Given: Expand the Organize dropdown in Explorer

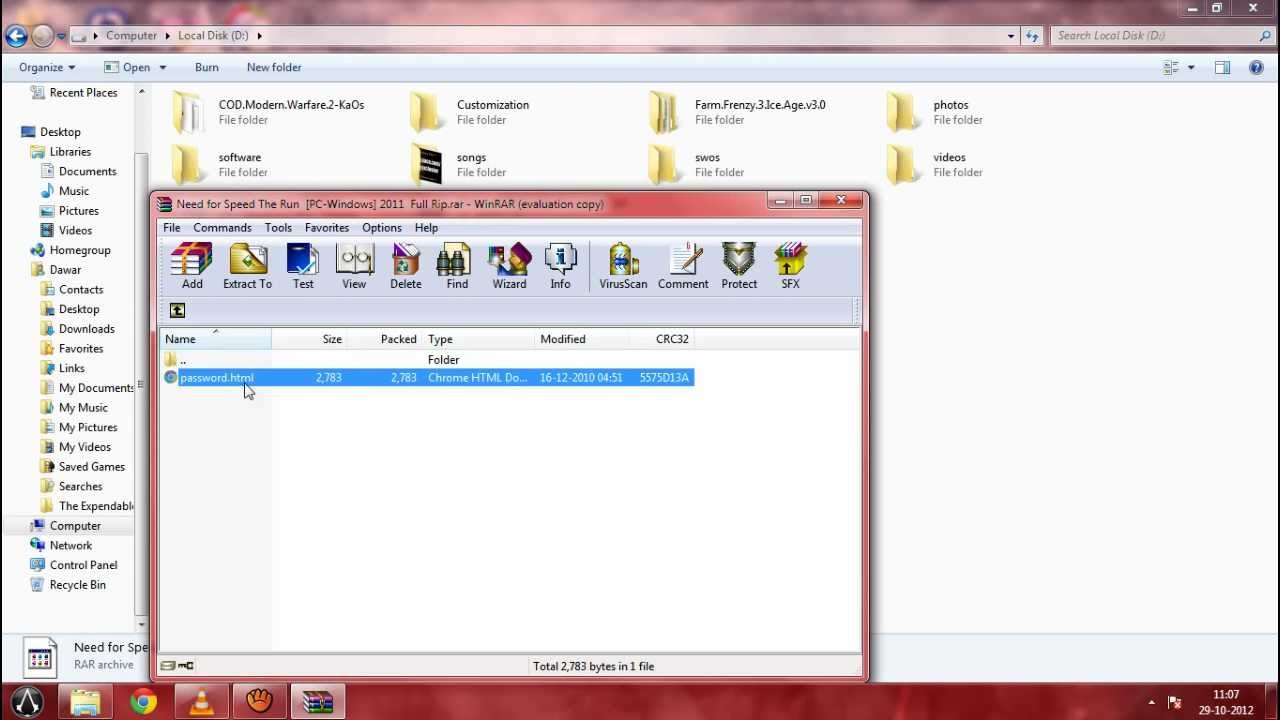Looking at the screenshot, I should point(47,67).
